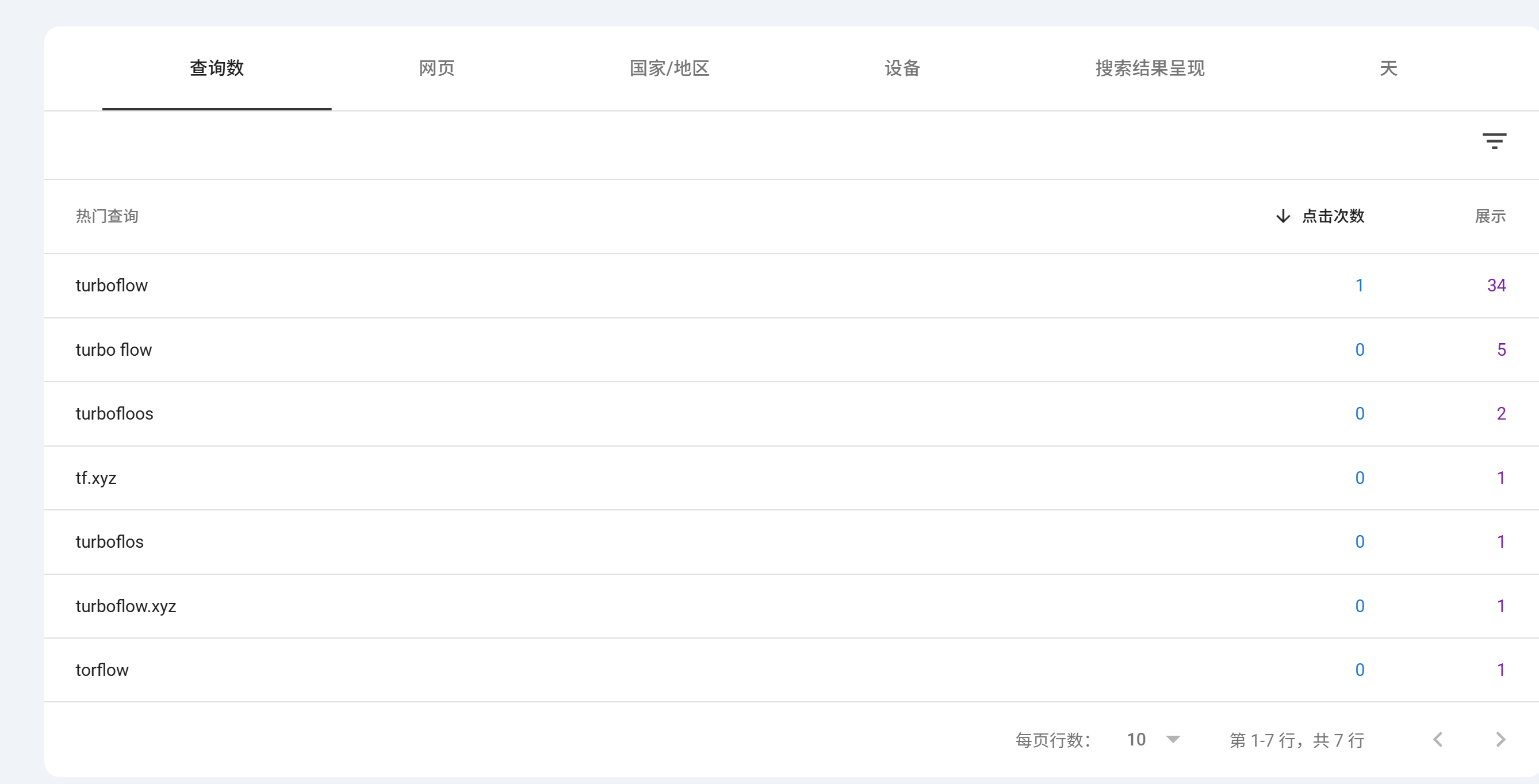Open the rows-per-page dropdown showing 10
The image size is (1539, 784).
tap(1153, 739)
